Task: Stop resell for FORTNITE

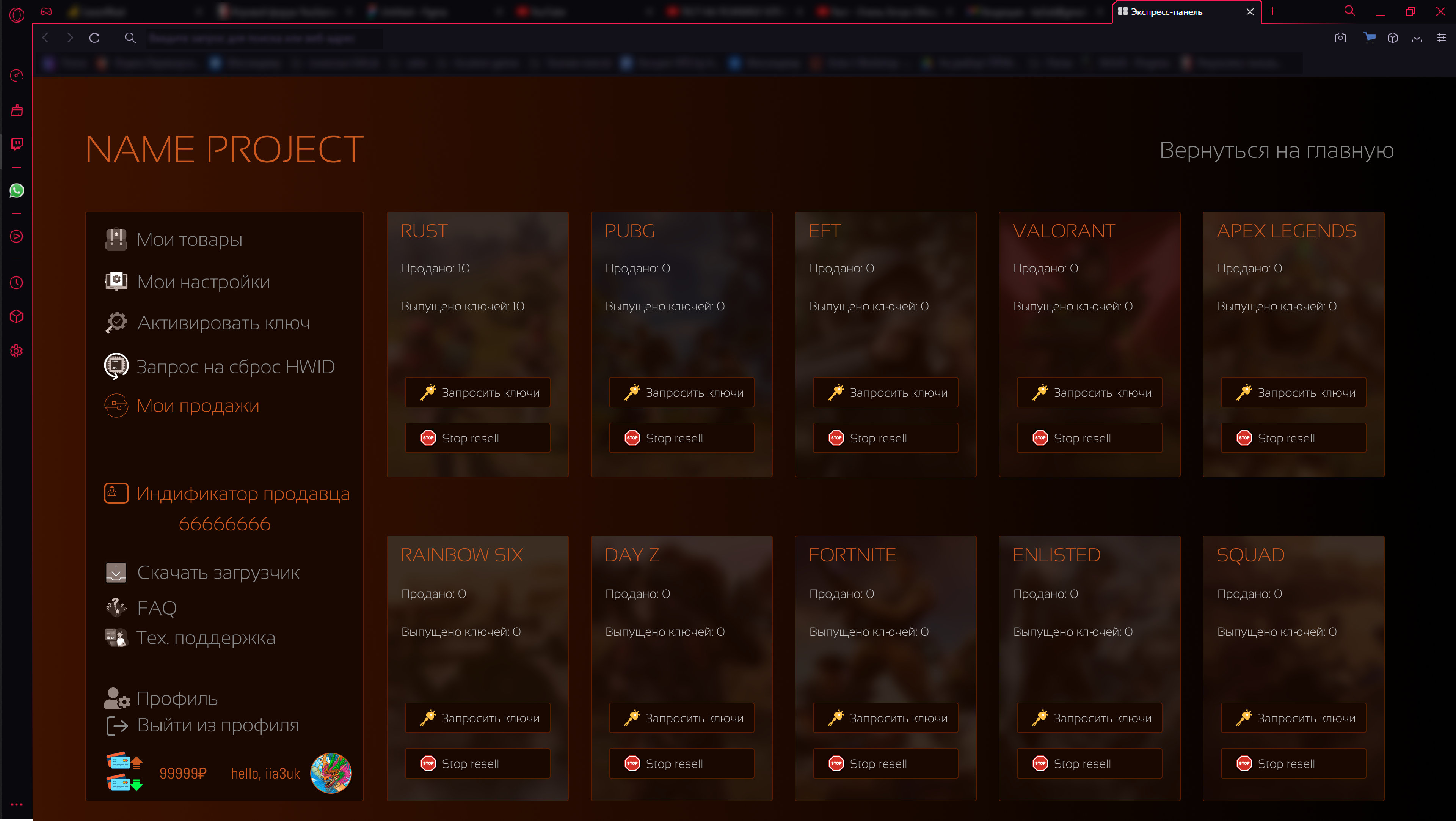Action: tap(886, 763)
